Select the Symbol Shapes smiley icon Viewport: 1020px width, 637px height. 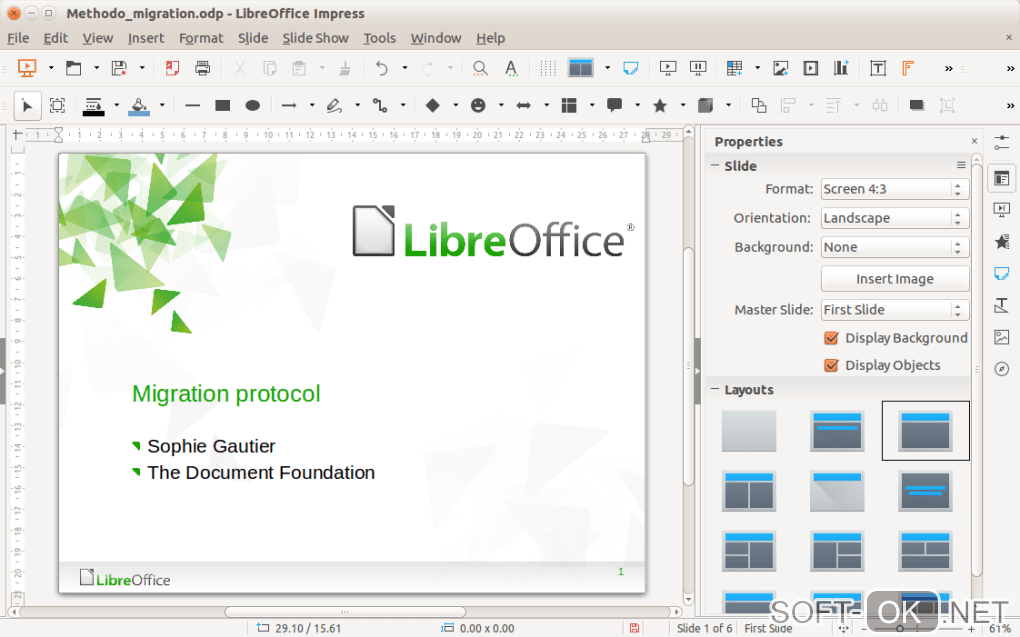pyautogui.click(x=478, y=105)
